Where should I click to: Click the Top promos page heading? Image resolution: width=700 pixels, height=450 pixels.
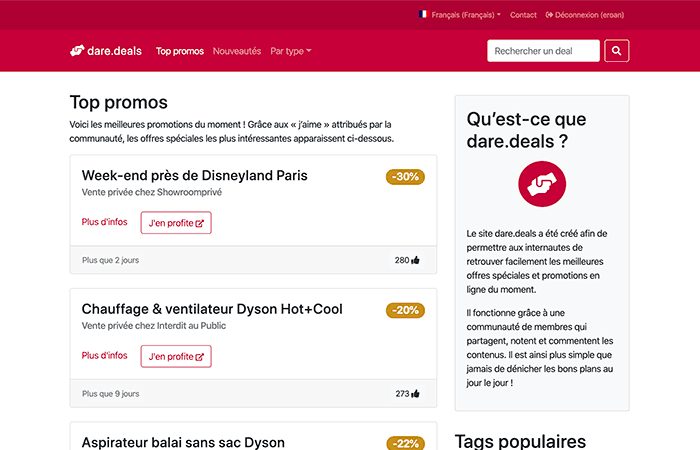pos(119,102)
